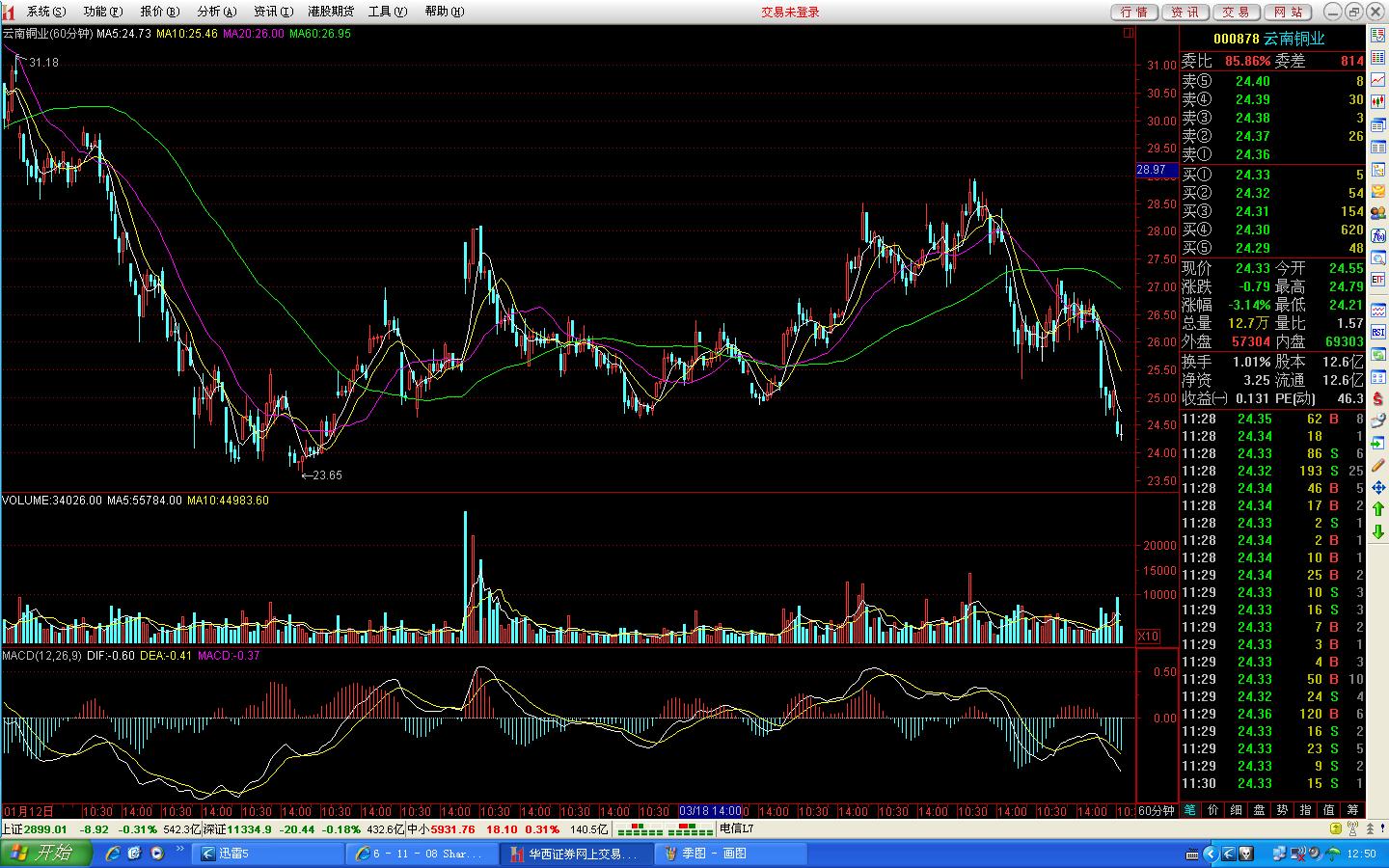
Task: Click the green umbrella tray icon
Action: point(1332,854)
